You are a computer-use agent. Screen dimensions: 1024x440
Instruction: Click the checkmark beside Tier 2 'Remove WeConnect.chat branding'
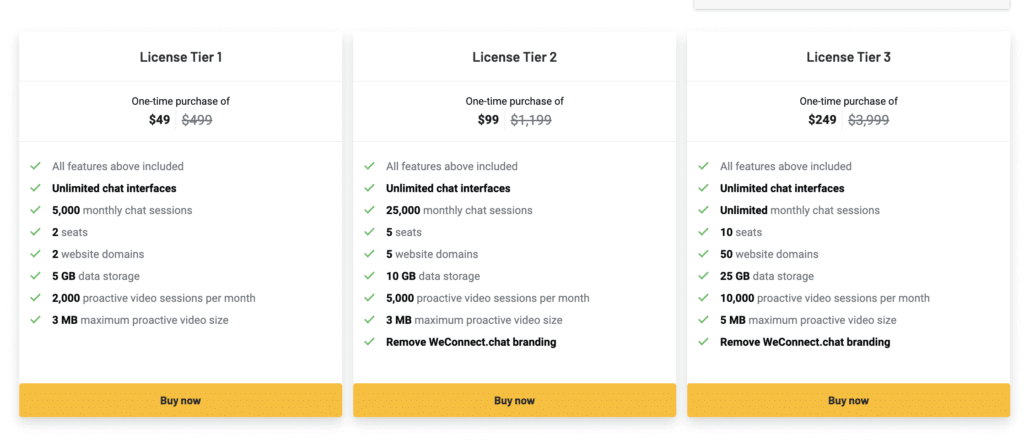tap(369, 342)
